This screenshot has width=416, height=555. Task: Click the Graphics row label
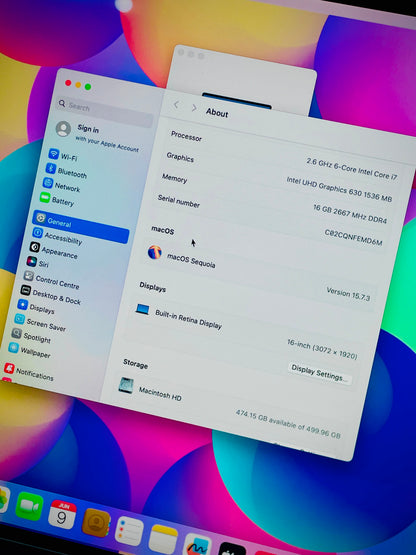pyautogui.click(x=180, y=157)
